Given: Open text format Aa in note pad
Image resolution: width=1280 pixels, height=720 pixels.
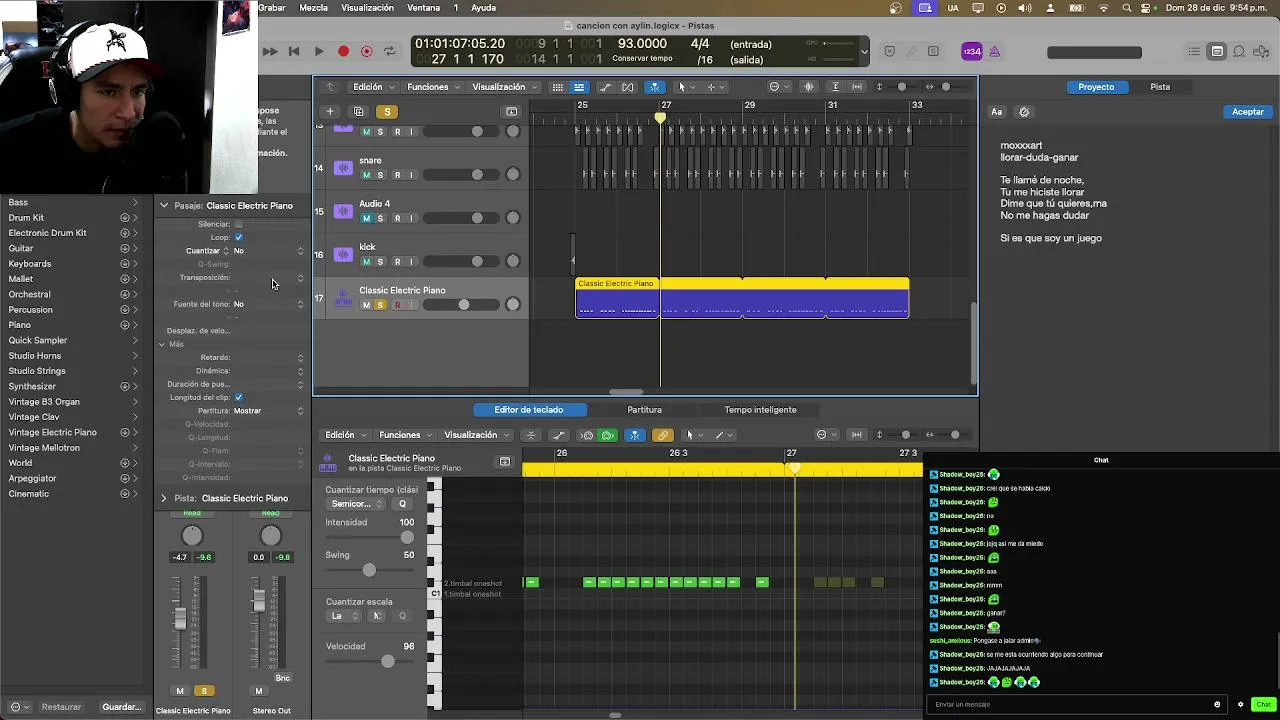Looking at the screenshot, I should [996, 112].
